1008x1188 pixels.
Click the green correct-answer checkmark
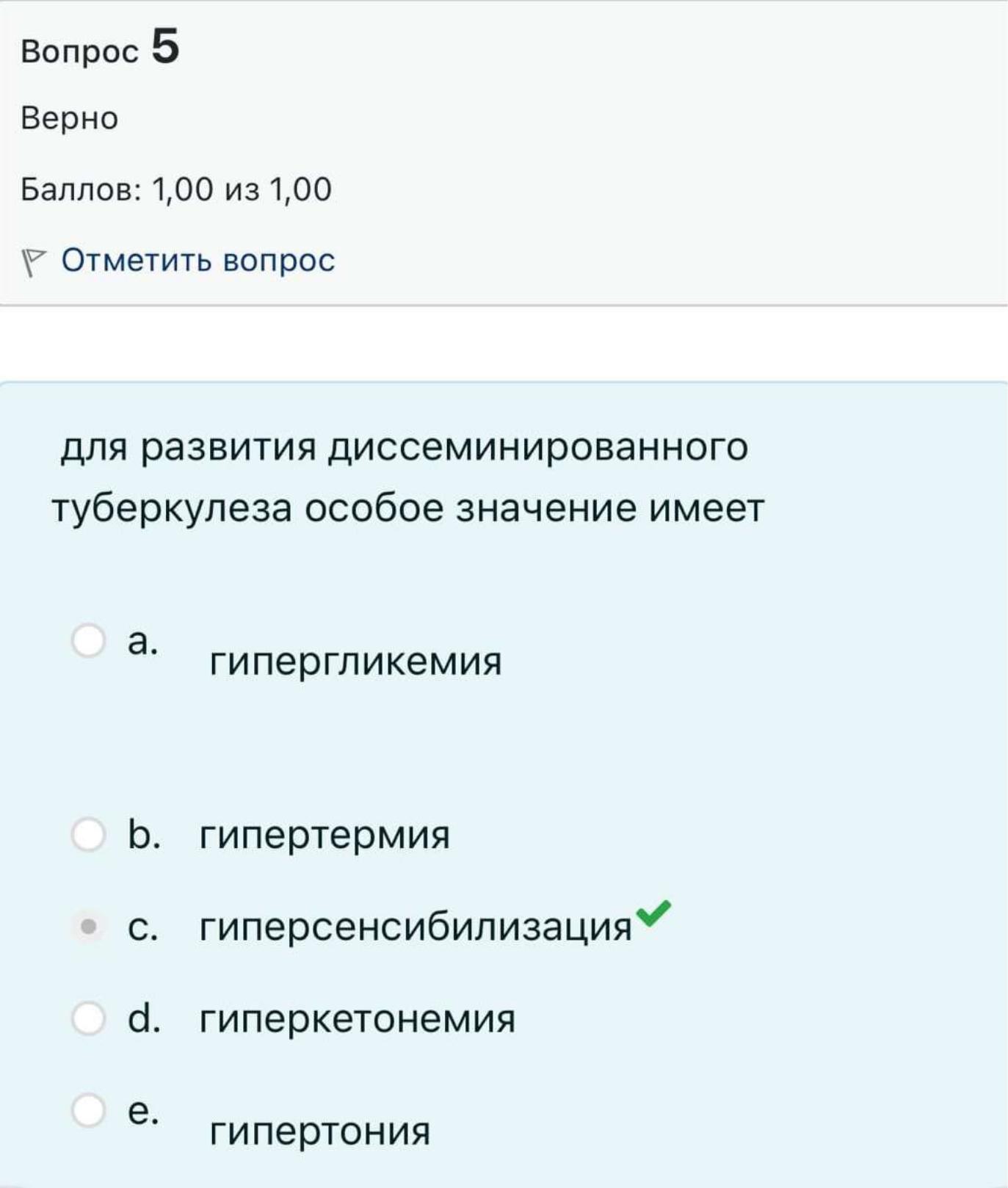653,913
